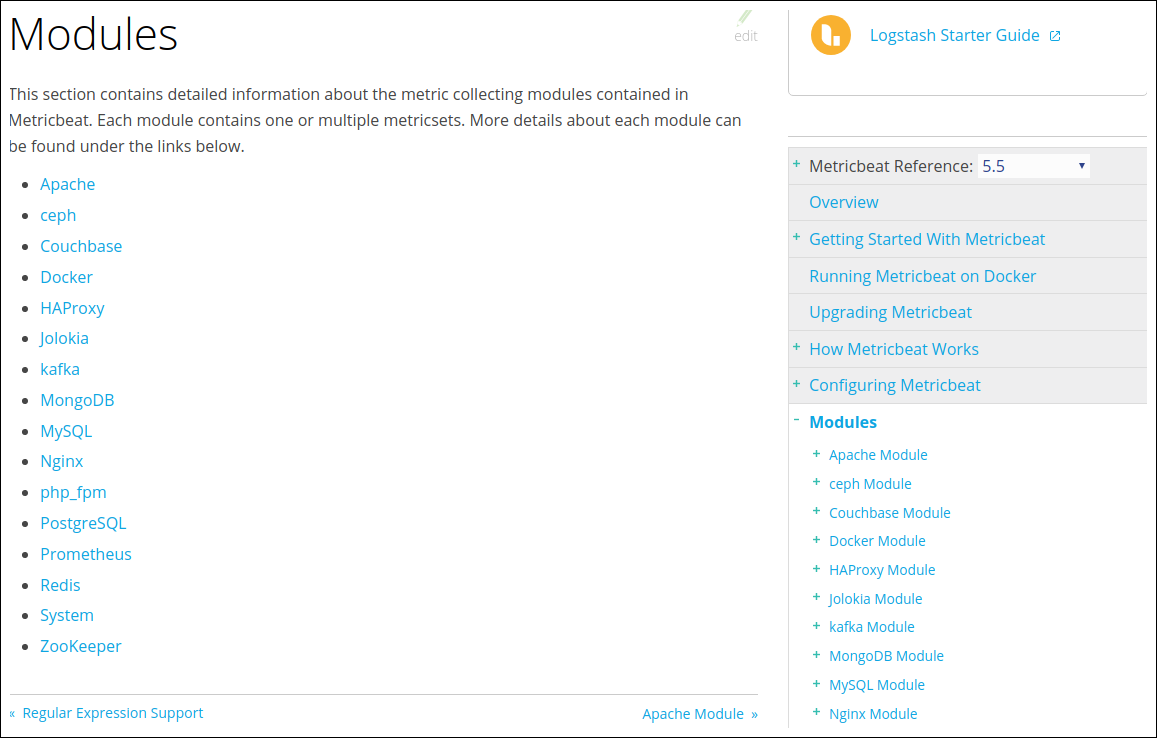The width and height of the screenshot is (1157, 738).
Task: Select the Modules sidebar heading
Action: click(843, 422)
